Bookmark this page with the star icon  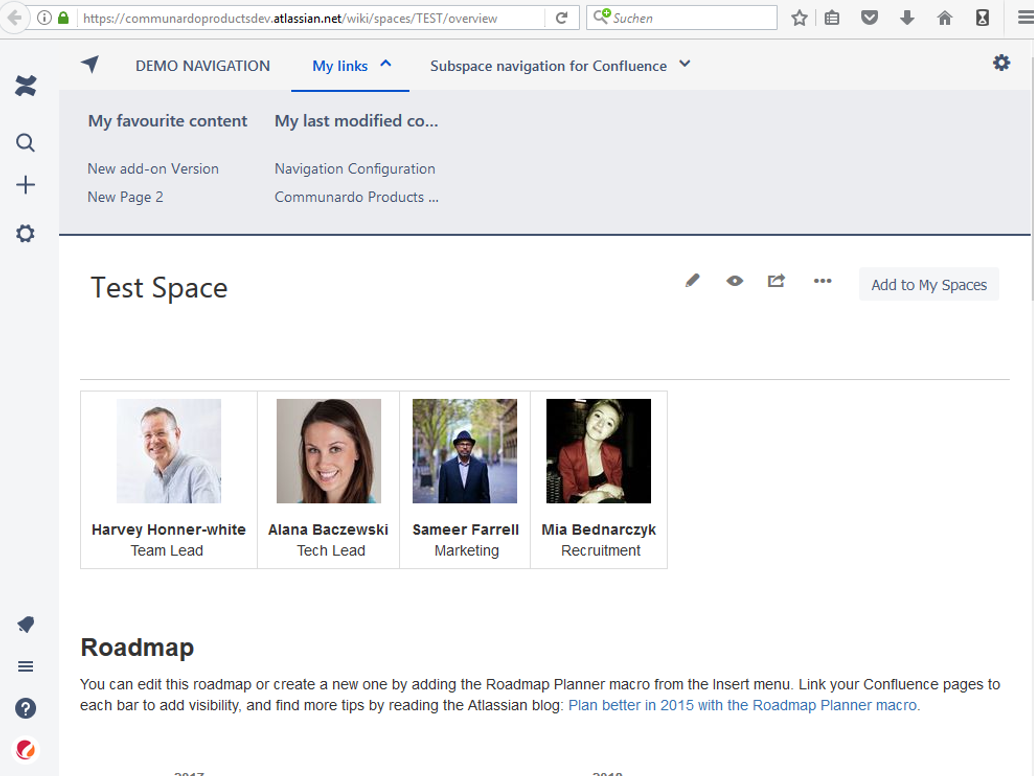[799, 18]
